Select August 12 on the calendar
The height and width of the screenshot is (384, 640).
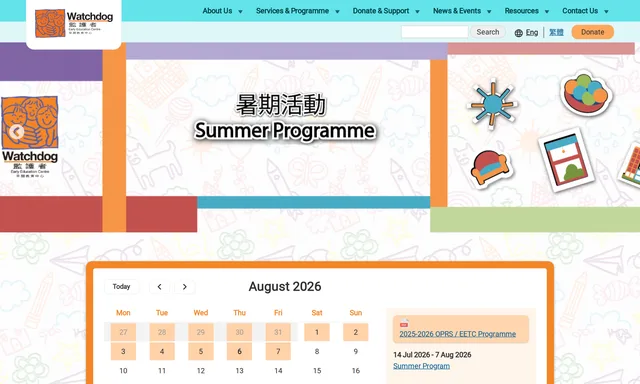click(201, 371)
